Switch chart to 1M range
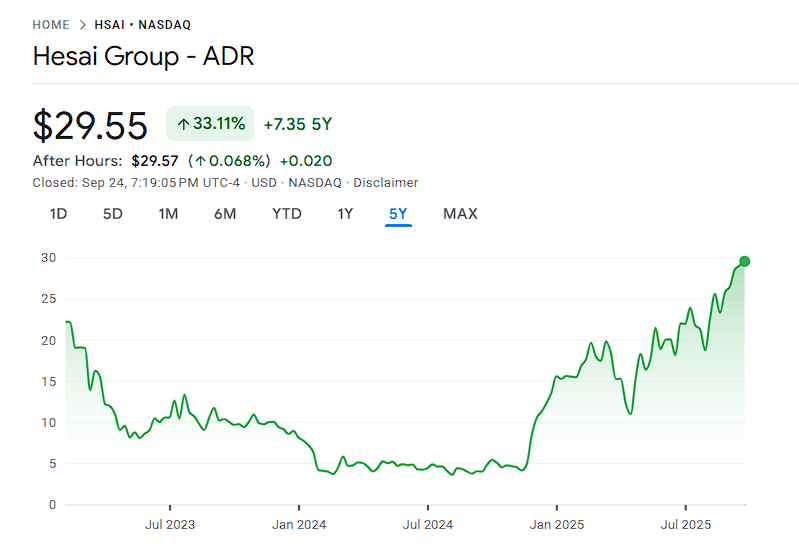 [x=168, y=214]
